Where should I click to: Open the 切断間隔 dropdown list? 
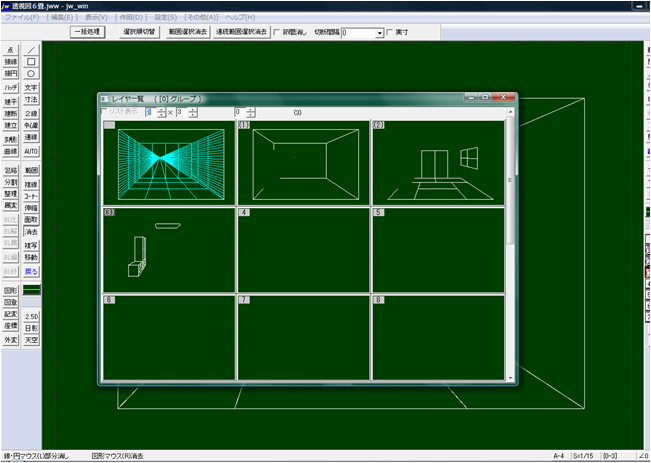pyautogui.click(x=380, y=33)
